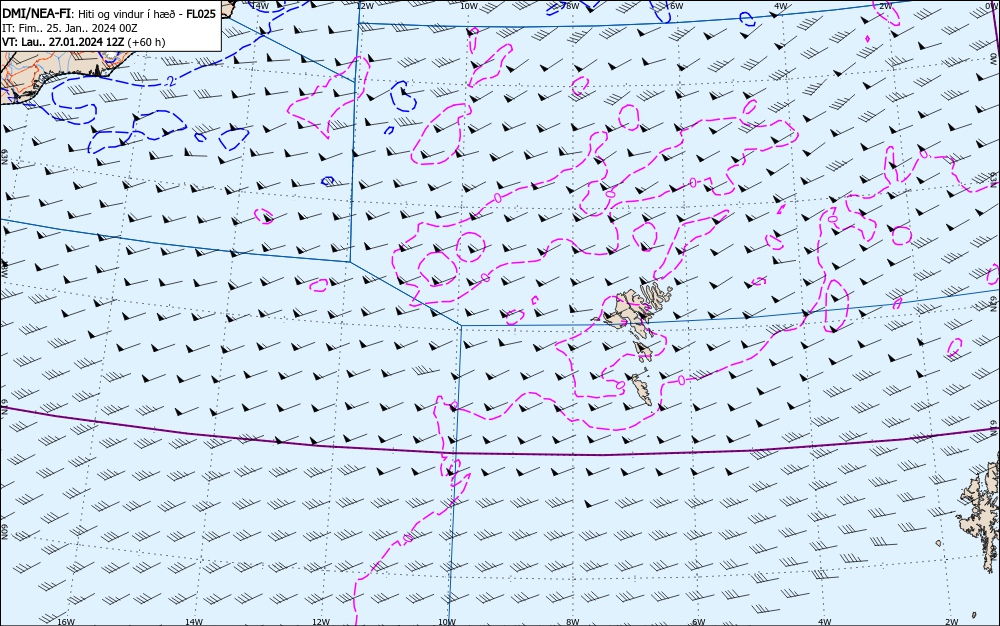Click the 2W longitude label along the top edge

885,6
